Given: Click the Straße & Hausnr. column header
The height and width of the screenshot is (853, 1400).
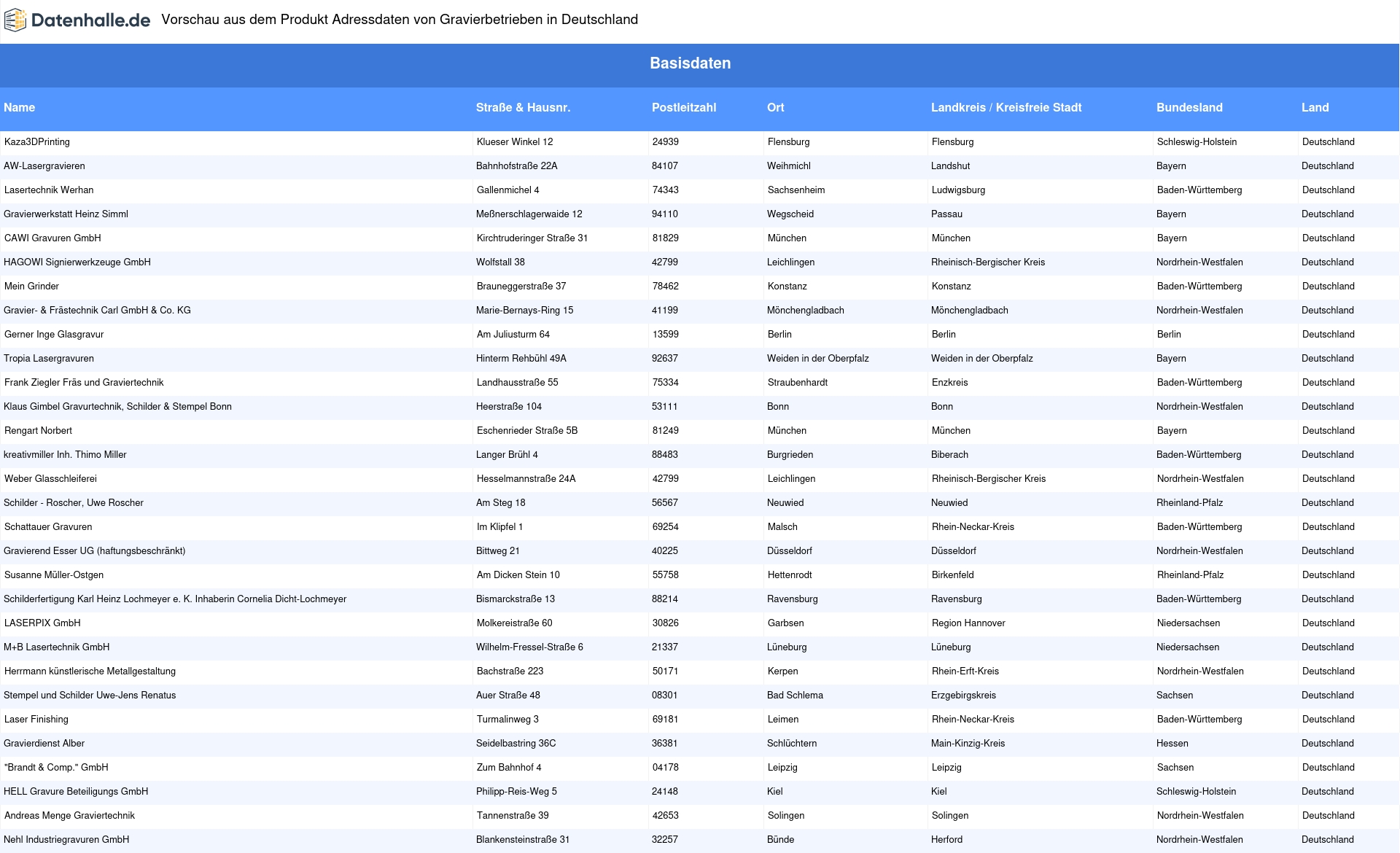Looking at the screenshot, I should [523, 107].
